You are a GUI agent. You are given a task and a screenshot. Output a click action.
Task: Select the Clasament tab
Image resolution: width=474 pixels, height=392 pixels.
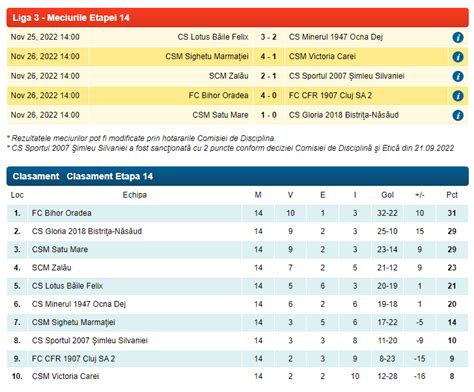point(36,176)
